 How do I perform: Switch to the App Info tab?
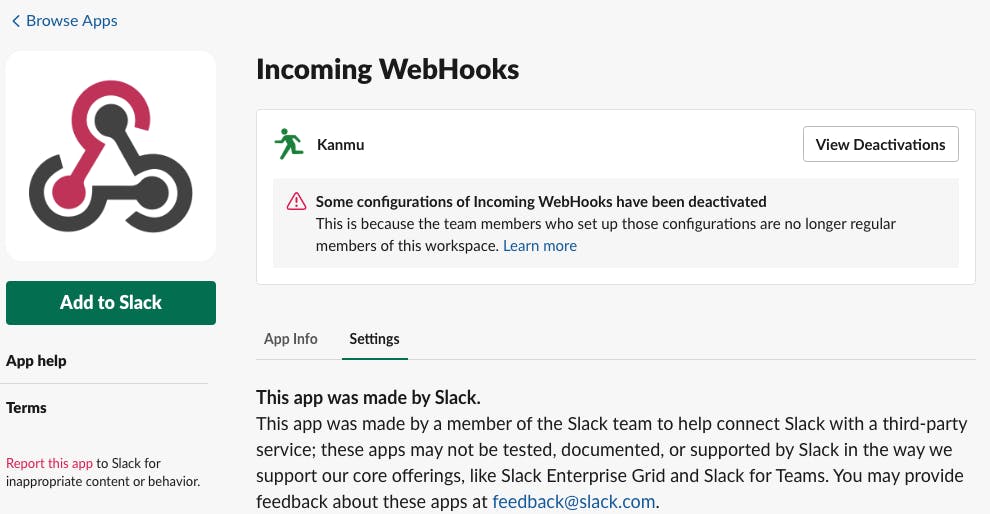click(x=290, y=339)
